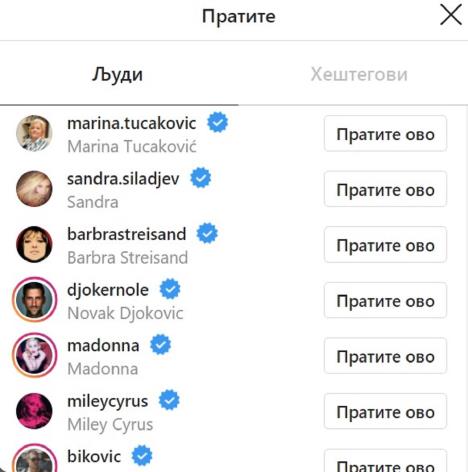Follow barbrastreisand with Пратите ово button
The height and width of the screenshot is (472, 468).
385,245
